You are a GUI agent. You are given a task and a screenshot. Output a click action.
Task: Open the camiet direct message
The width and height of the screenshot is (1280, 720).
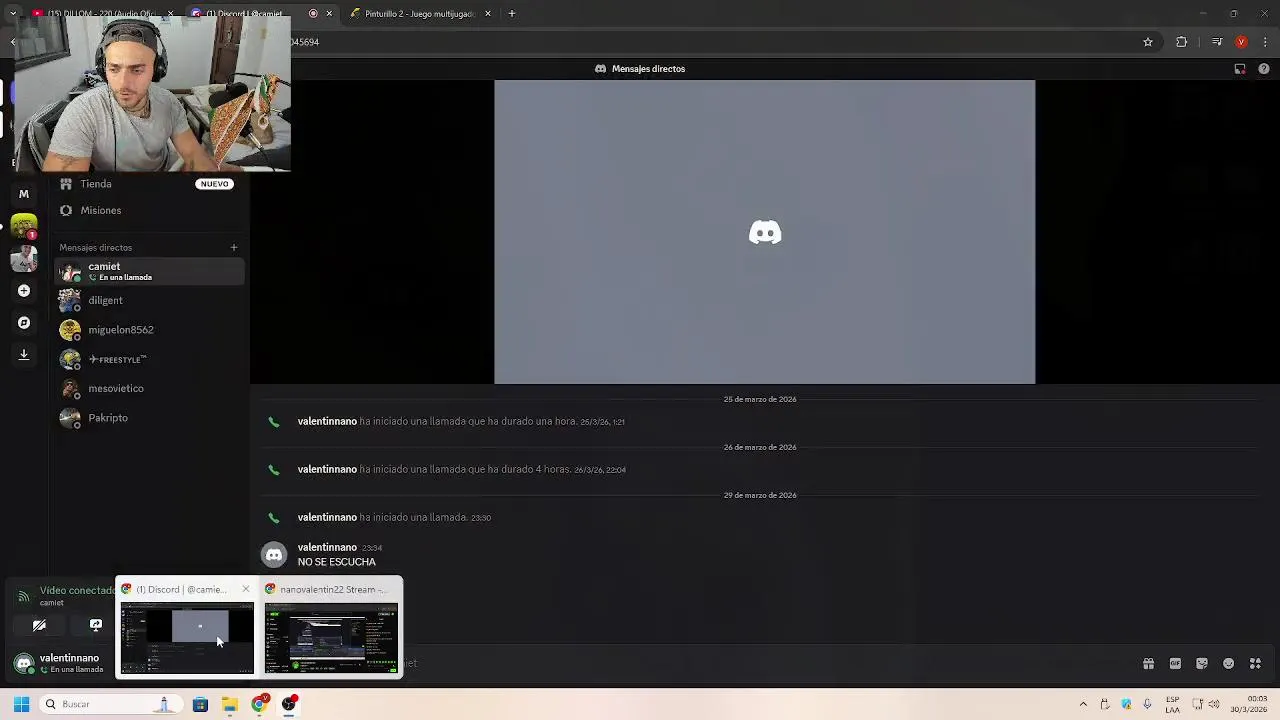tap(148, 271)
